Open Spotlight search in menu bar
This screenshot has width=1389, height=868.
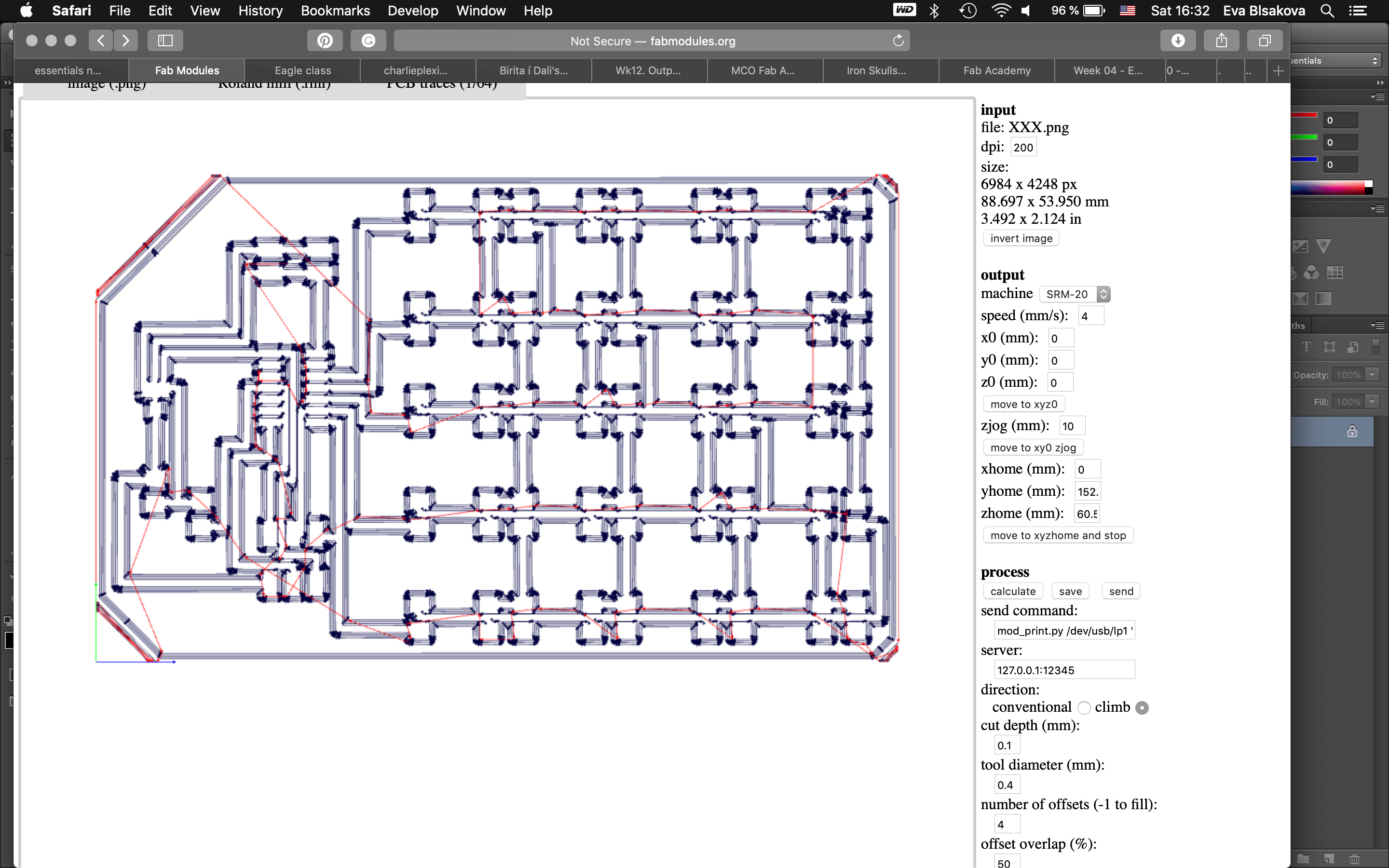tap(1327, 11)
